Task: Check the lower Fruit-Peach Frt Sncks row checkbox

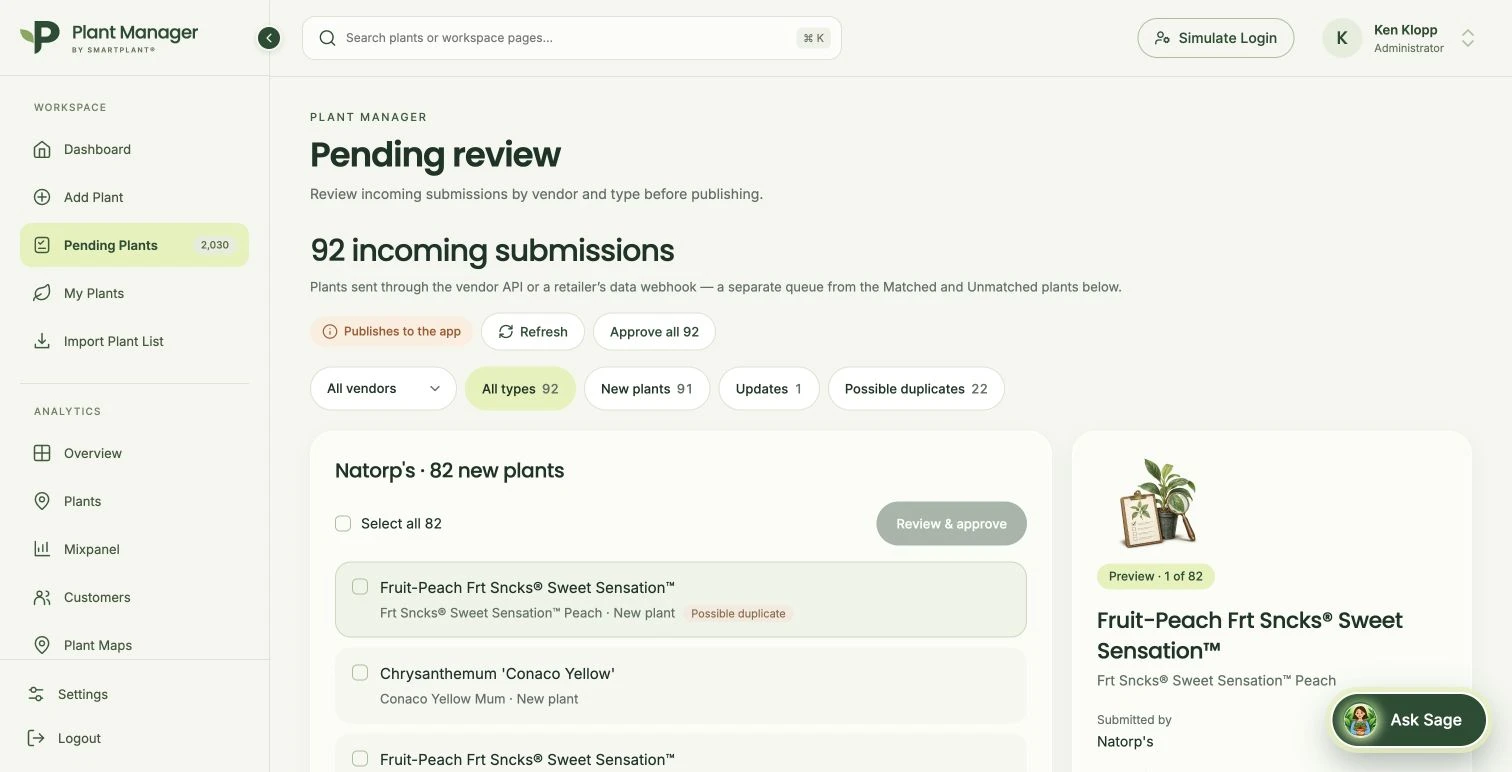Action: coord(360,759)
